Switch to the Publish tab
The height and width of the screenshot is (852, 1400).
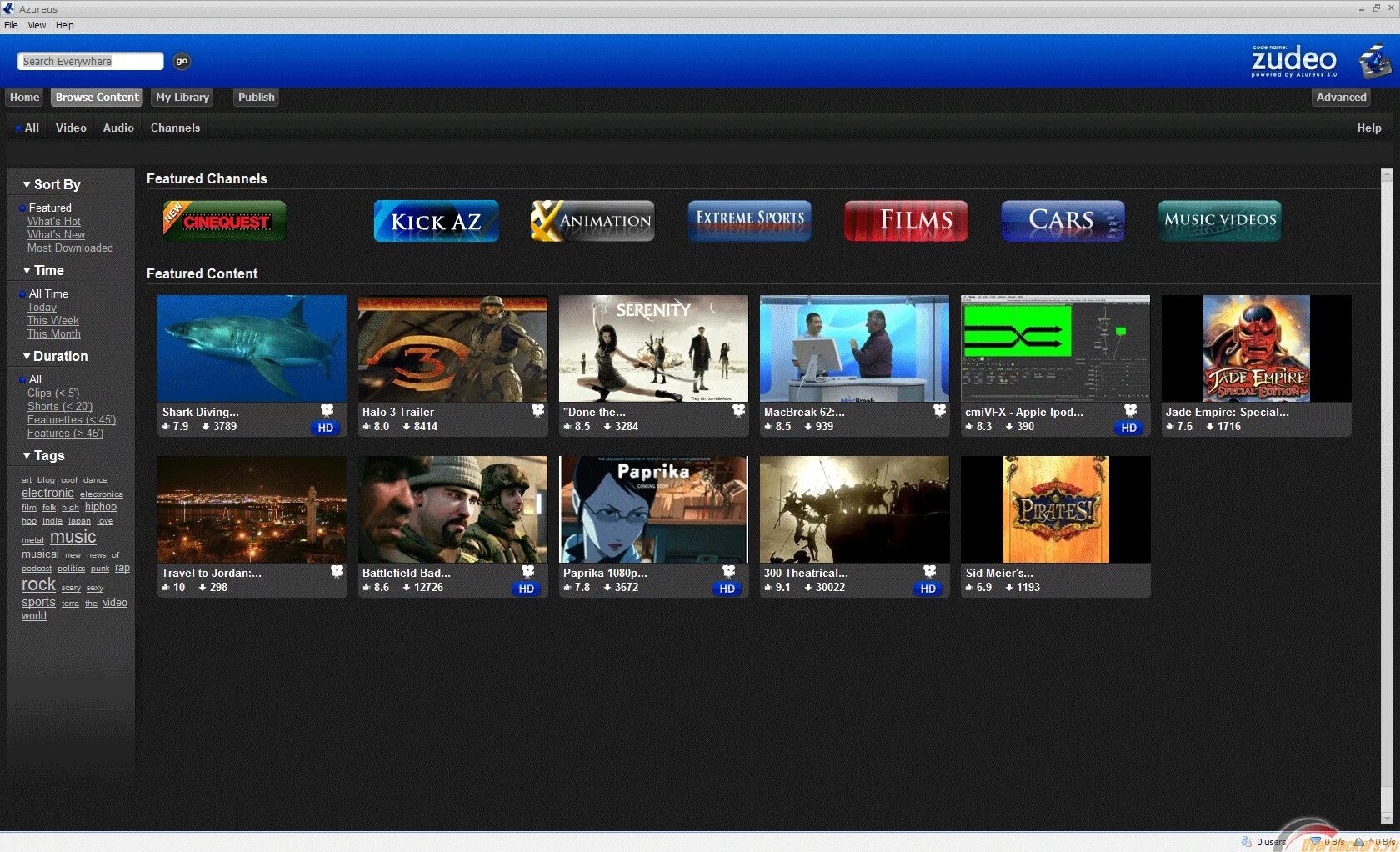256,97
